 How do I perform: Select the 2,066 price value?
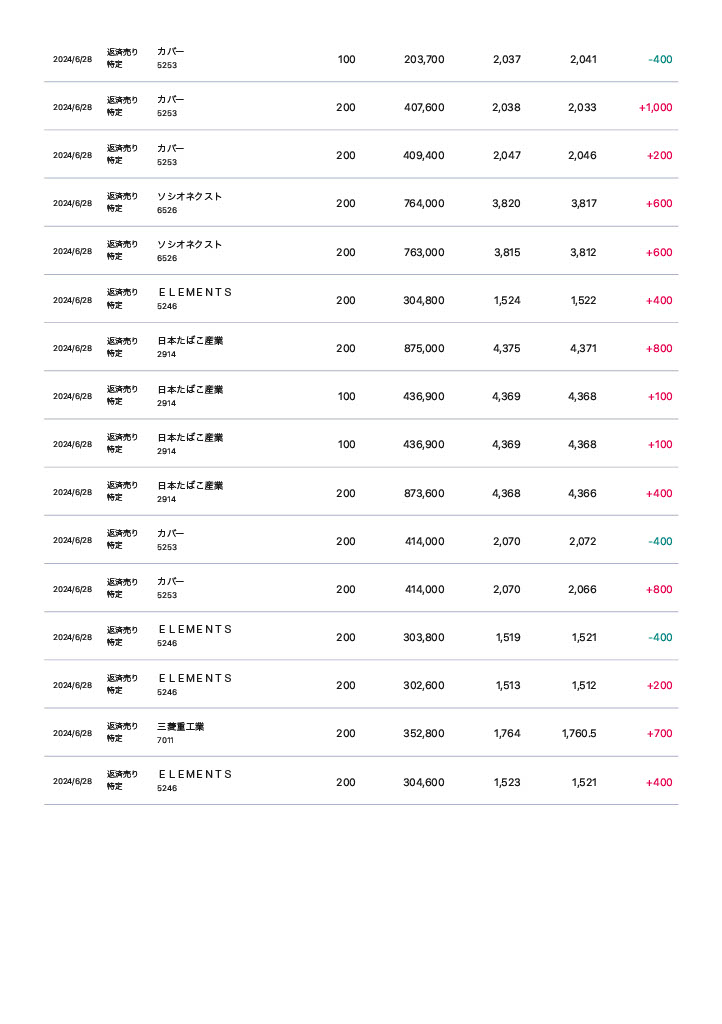click(x=582, y=590)
